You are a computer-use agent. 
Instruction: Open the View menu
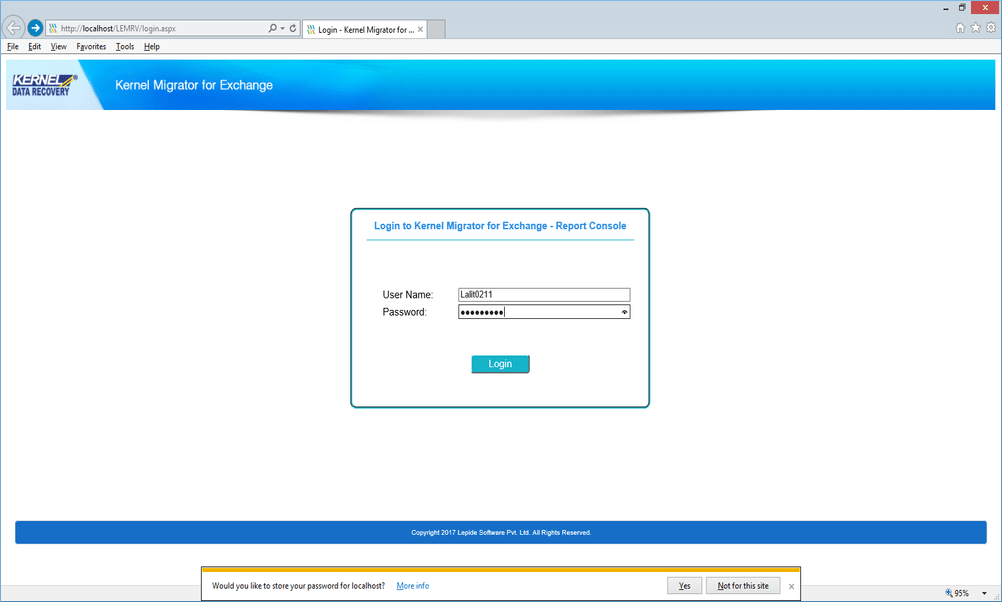coord(58,47)
